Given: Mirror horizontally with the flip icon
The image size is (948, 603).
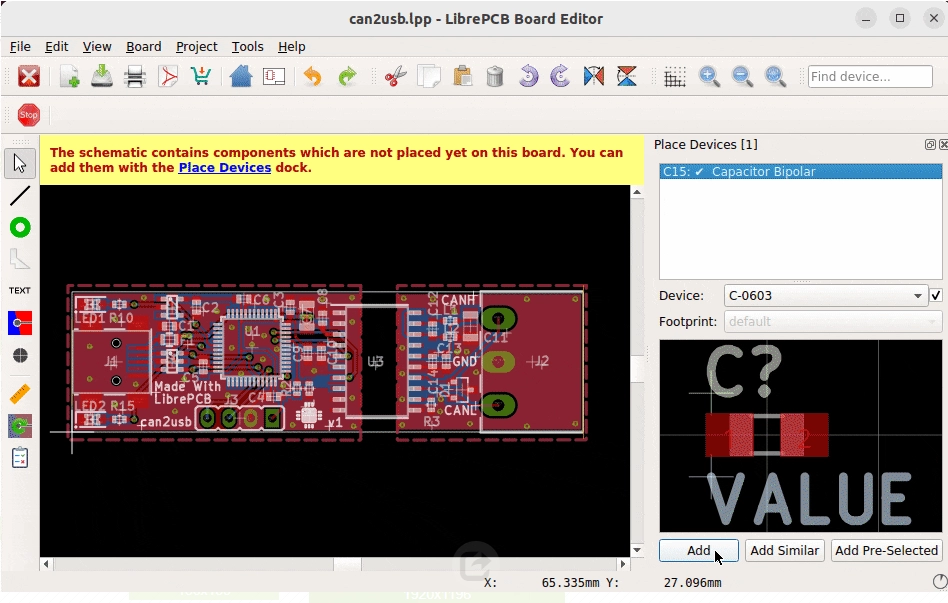Looking at the screenshot, I should [x=594, y=77].
